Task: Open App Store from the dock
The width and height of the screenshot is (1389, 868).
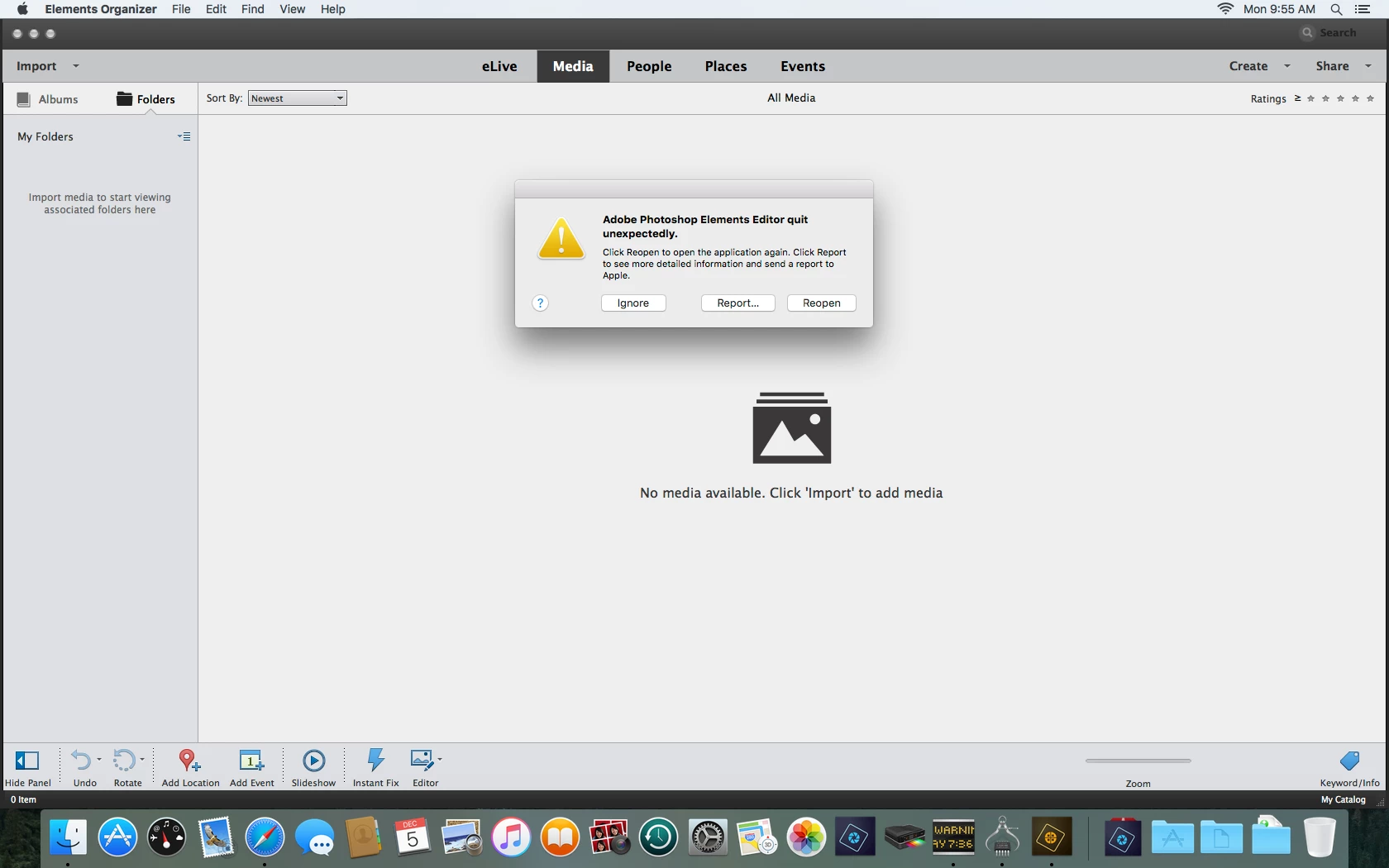Action: click(x=117, y=837)
